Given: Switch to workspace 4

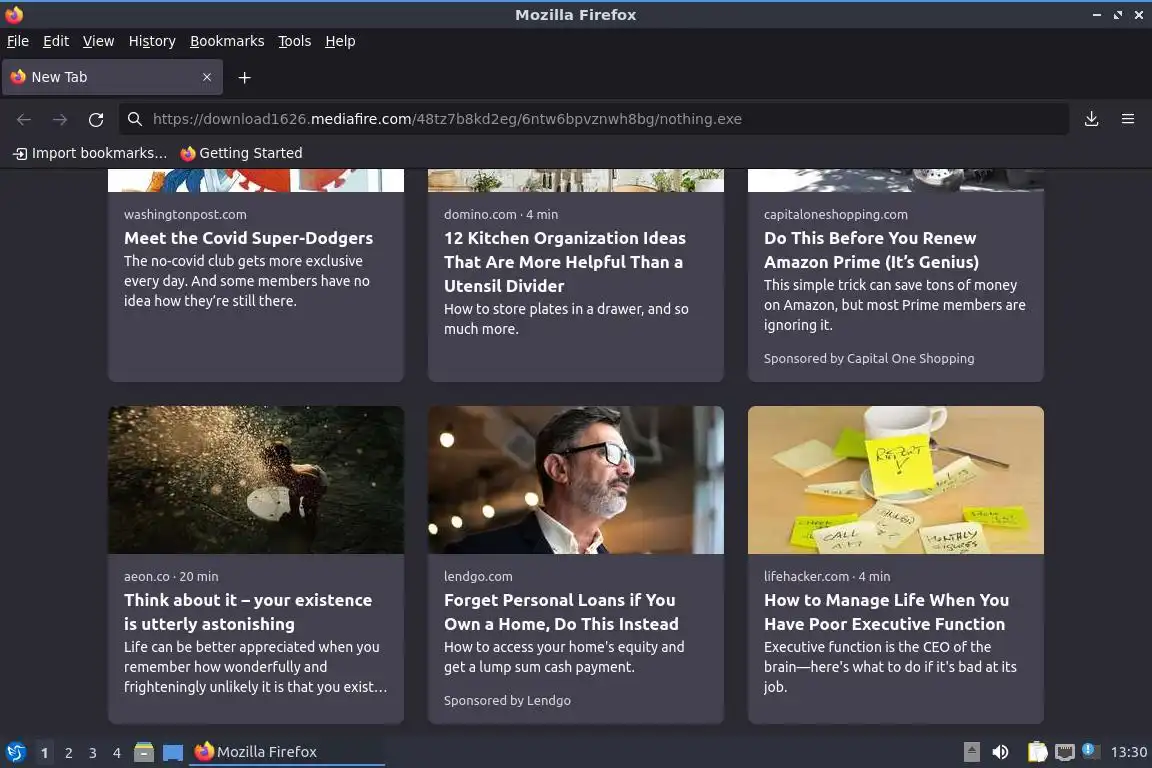Looking at the screenshot, I should tap(117, 753).
